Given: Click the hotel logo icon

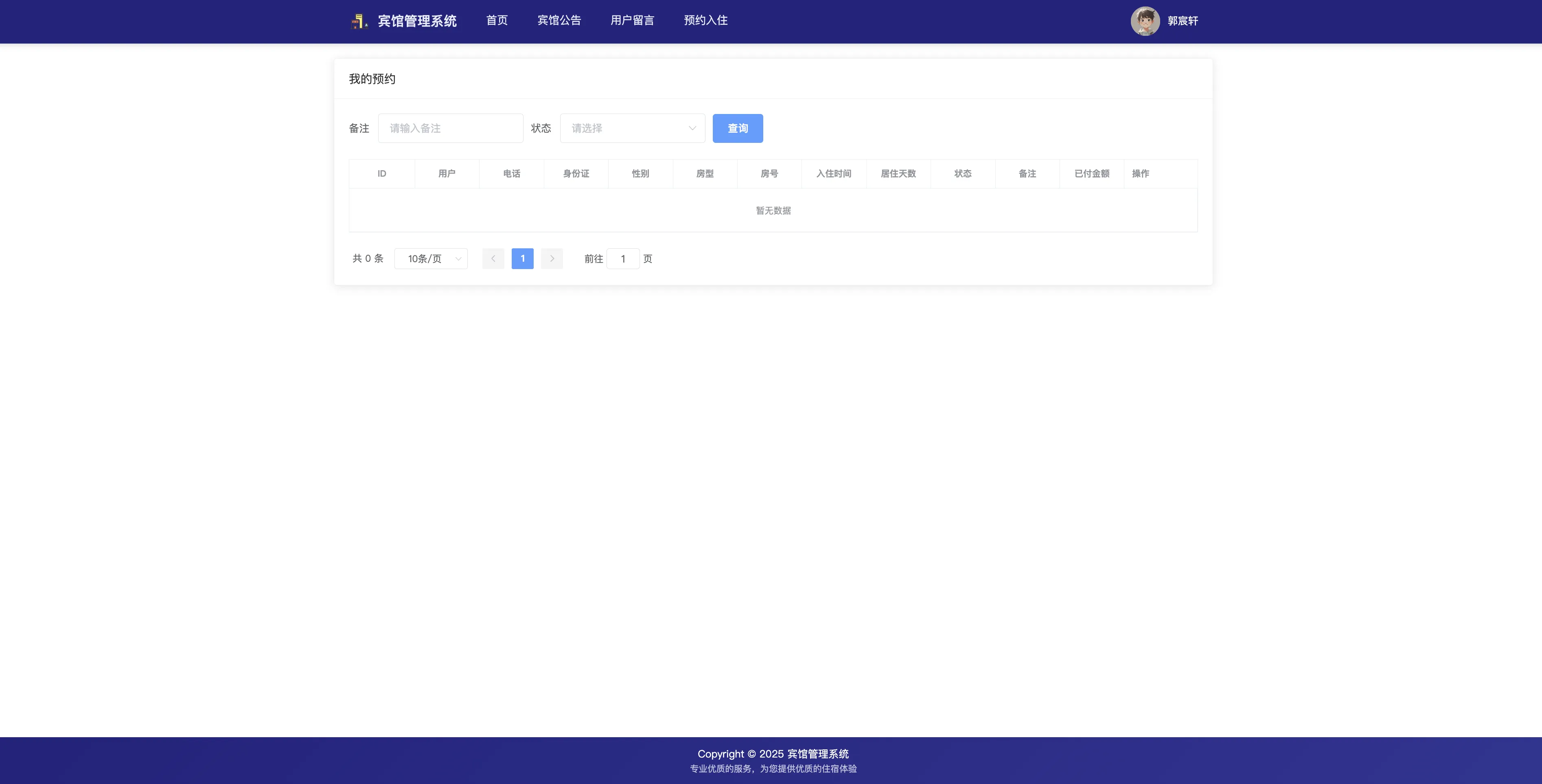Looking at the screenshot, I should (359, 22).
